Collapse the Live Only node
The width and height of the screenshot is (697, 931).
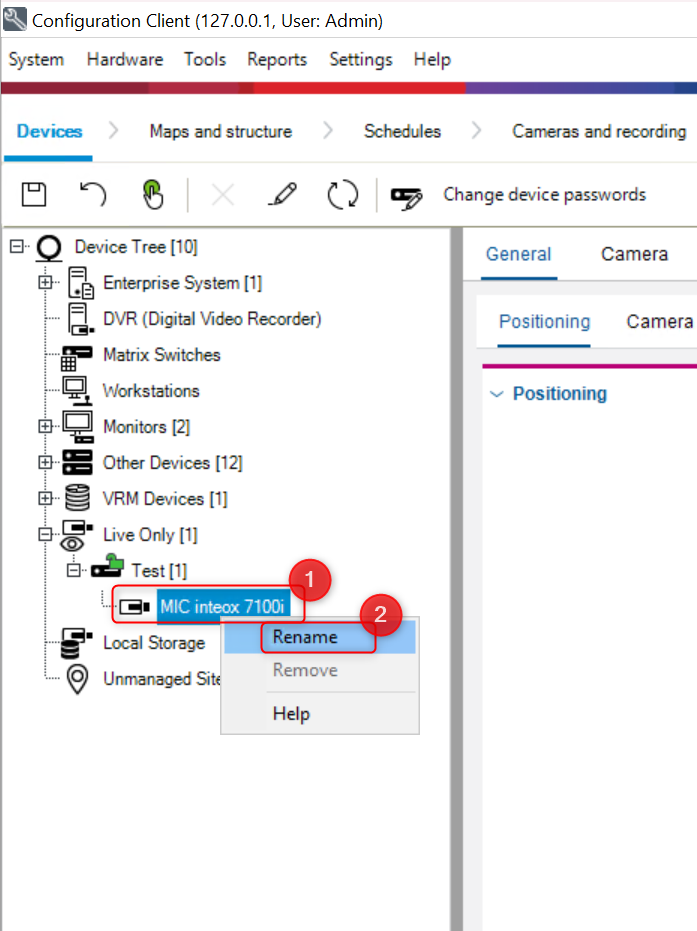pyautogui.click(x=45, y=535)
